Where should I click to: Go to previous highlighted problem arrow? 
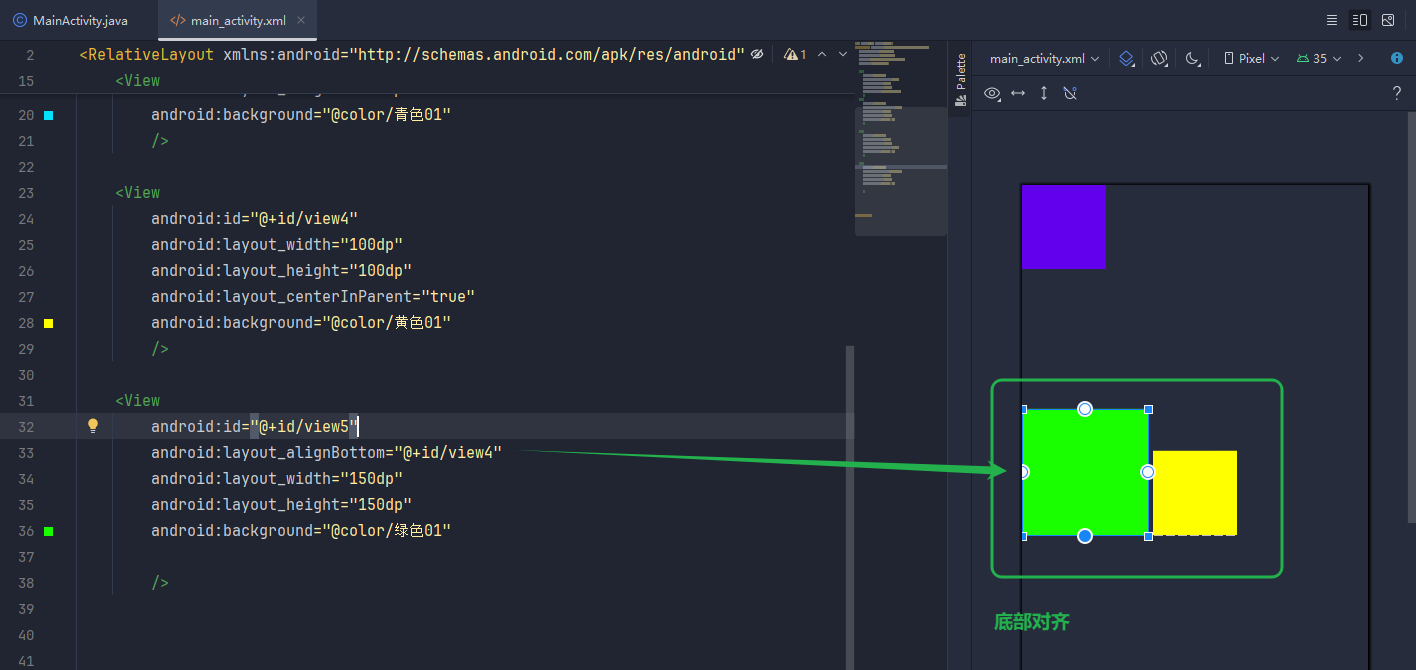point(822,54)
